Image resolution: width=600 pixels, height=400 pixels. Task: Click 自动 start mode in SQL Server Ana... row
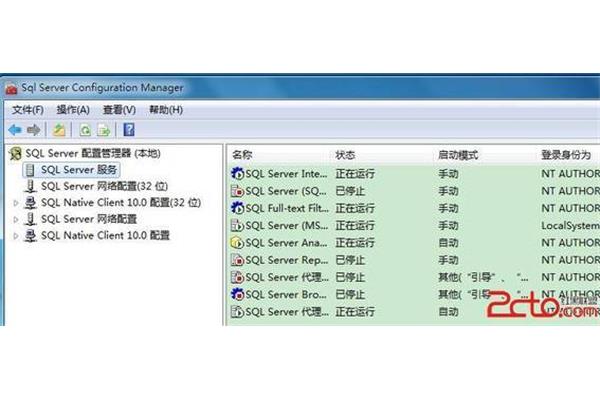point(448,243)
